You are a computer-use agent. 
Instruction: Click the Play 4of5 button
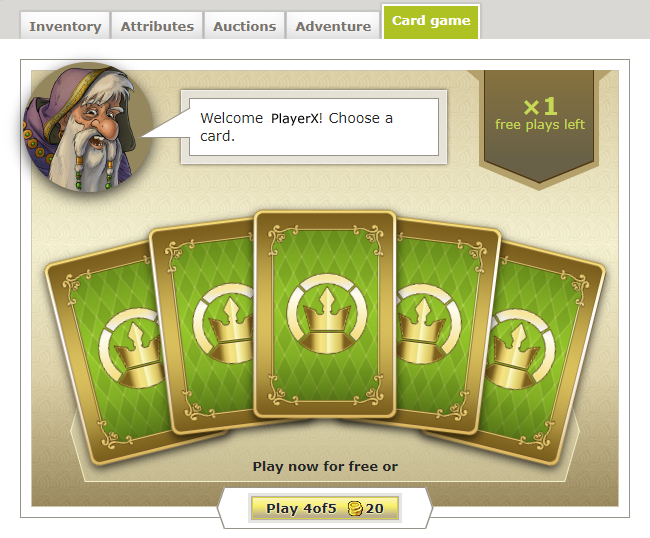[325, 508]
